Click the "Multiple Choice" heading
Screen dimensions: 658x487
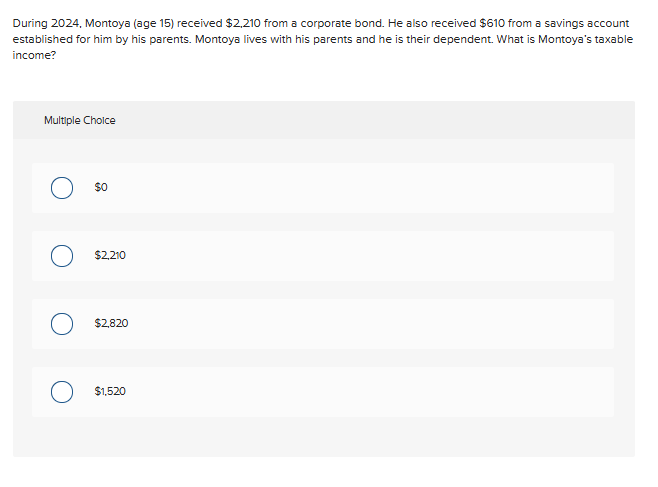(79, 121)
